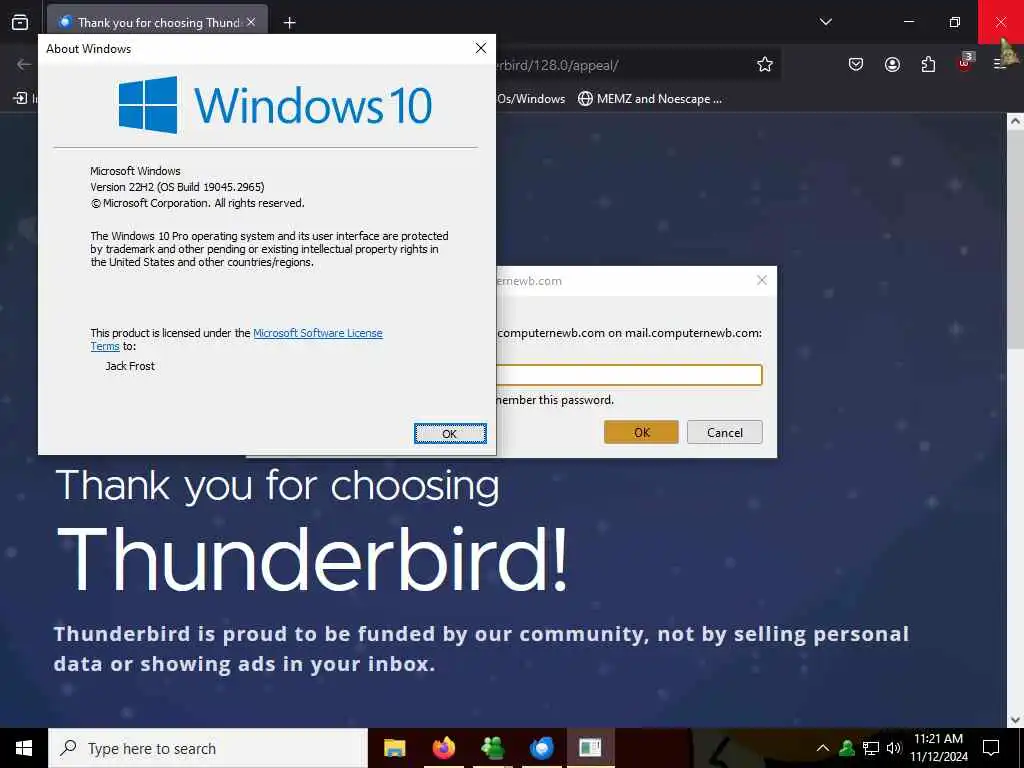Click the green user tray icon
The height and width of the screenshot is (768, 1024).
coord(847,748)
